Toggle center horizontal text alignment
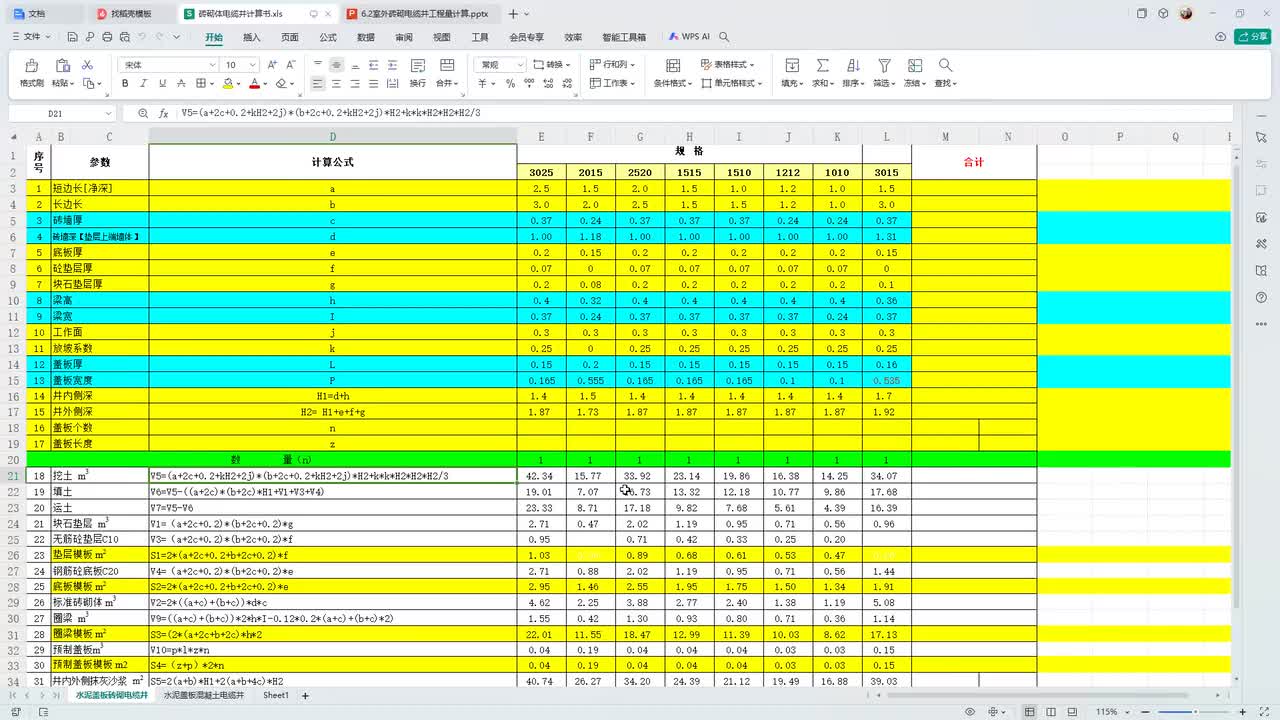 337,84
